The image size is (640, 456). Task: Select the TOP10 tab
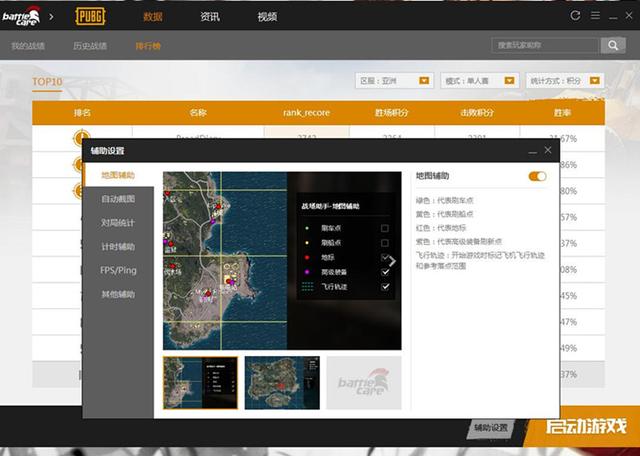47,82
